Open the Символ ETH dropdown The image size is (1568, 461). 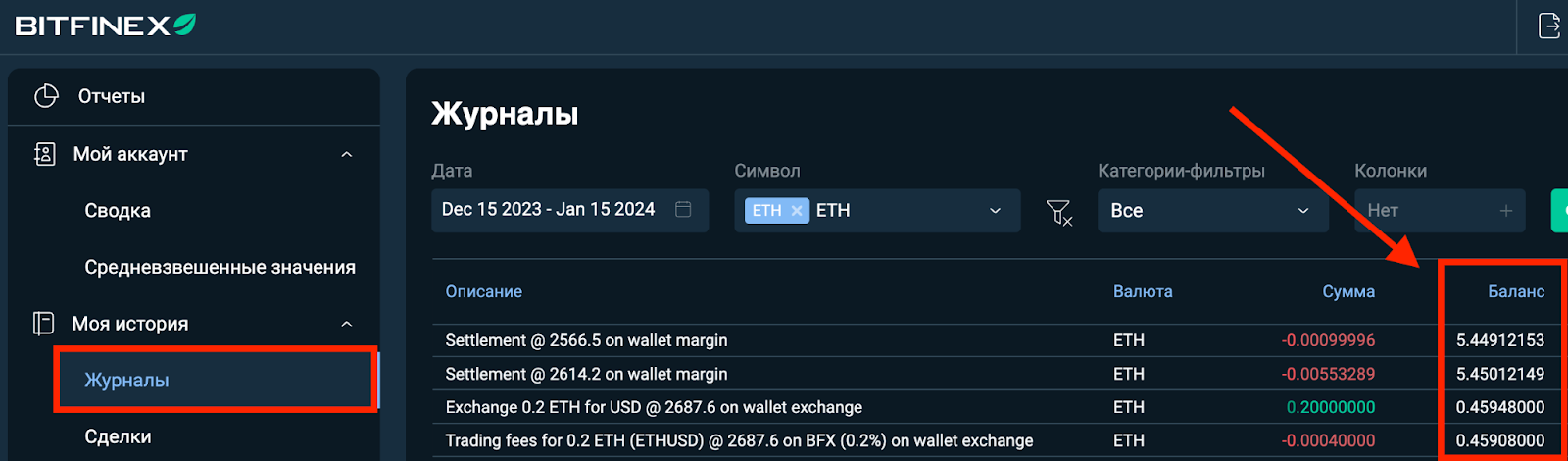(877, 210)
